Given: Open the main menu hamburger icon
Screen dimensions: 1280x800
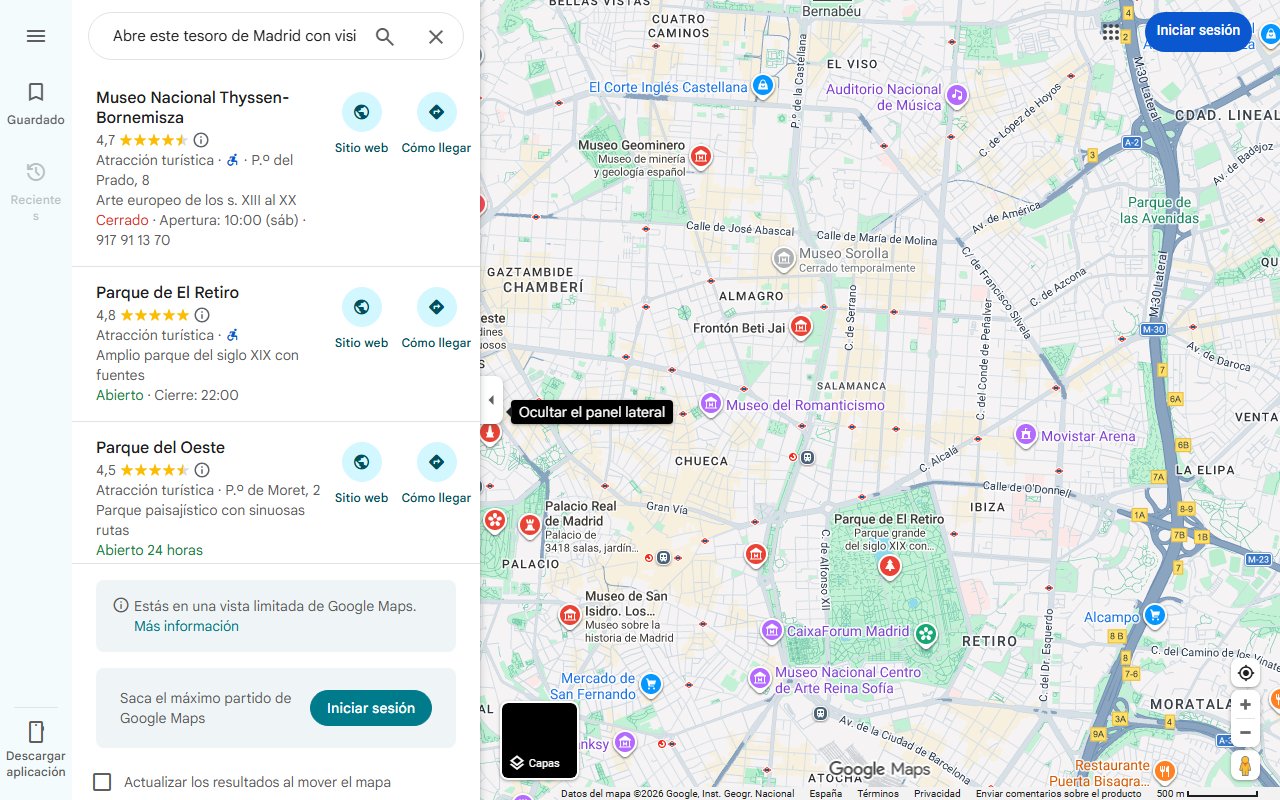Looking at the screenshot, I should [36, 36].
